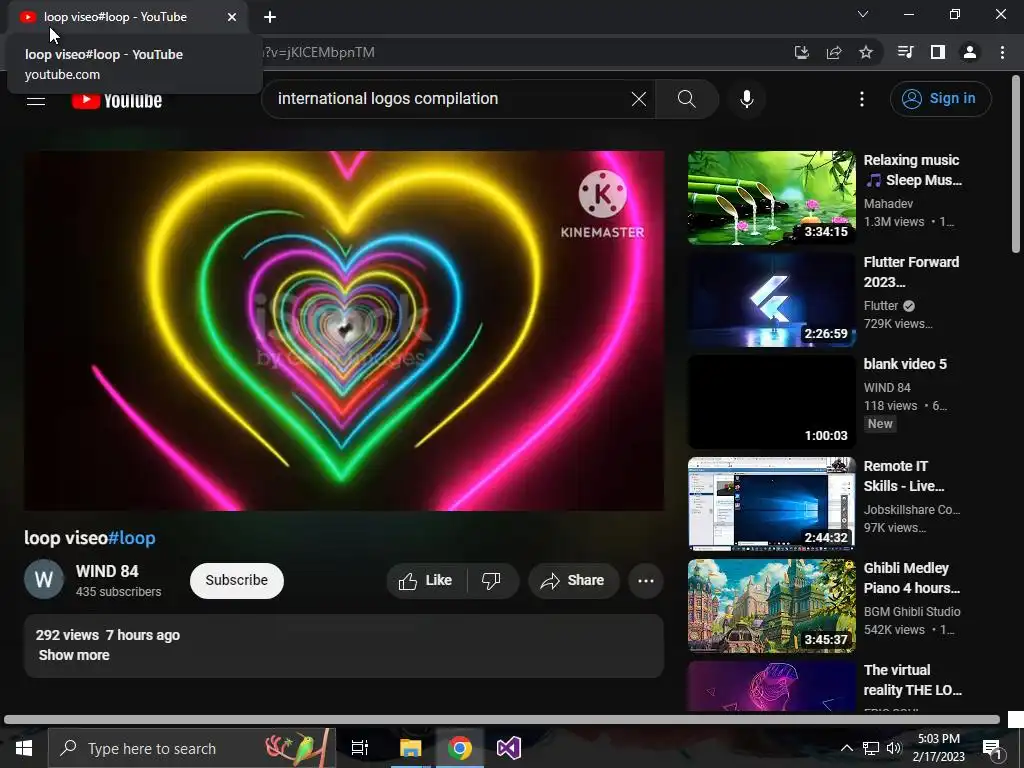Clear the search text with X icon
Viewport: 1024px width, 768px height.
click(x=639, y=99)
